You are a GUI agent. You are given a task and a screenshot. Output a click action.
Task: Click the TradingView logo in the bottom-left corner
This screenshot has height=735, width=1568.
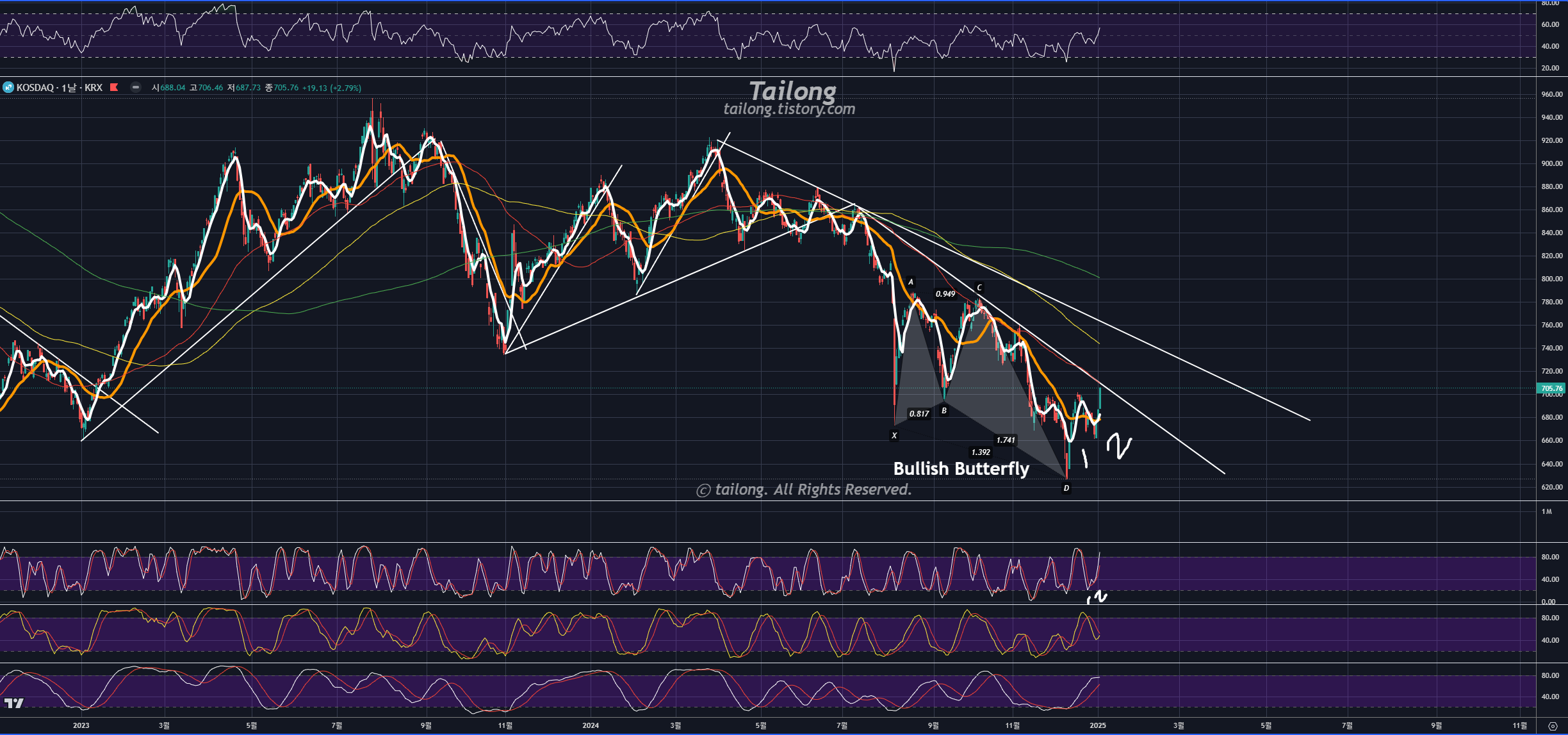pyautogui.click(x=13, y=703)
